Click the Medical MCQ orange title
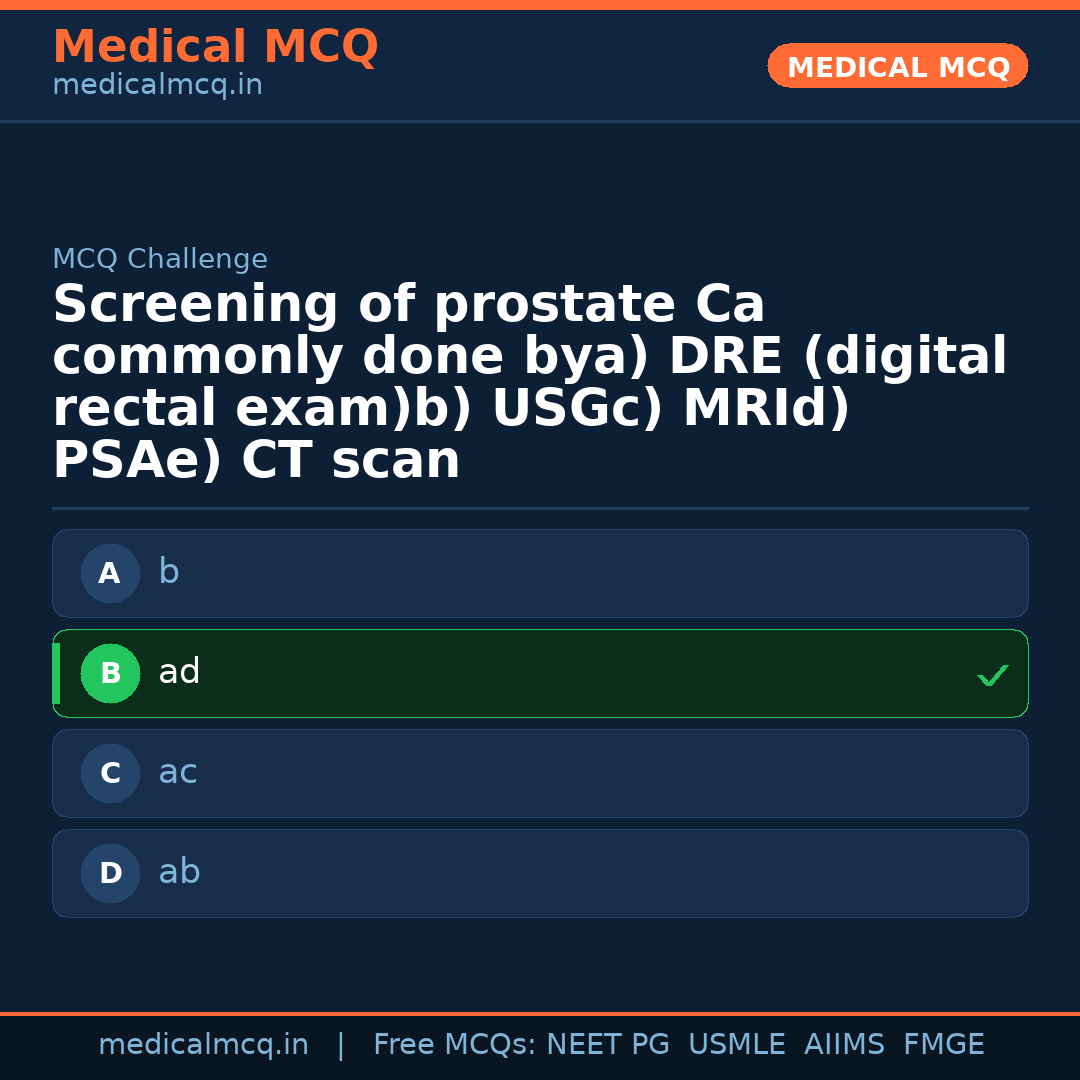This screenshot has height=1080, width=1080. point(215,47)
